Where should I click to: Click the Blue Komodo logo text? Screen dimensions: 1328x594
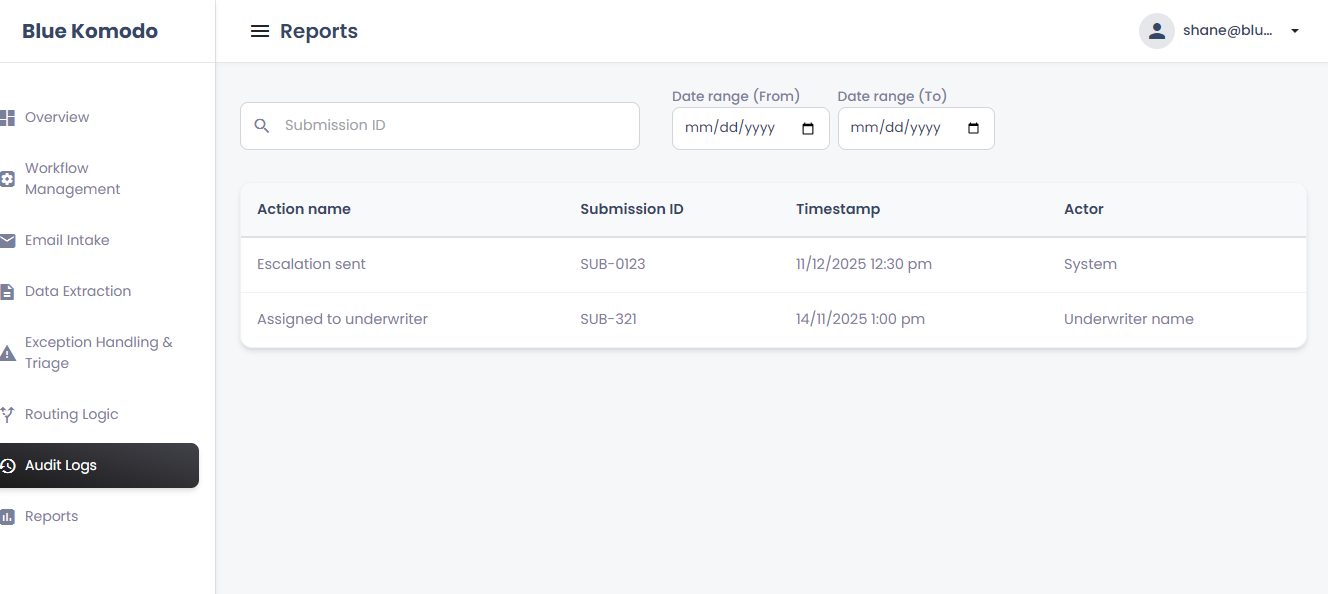90,31
